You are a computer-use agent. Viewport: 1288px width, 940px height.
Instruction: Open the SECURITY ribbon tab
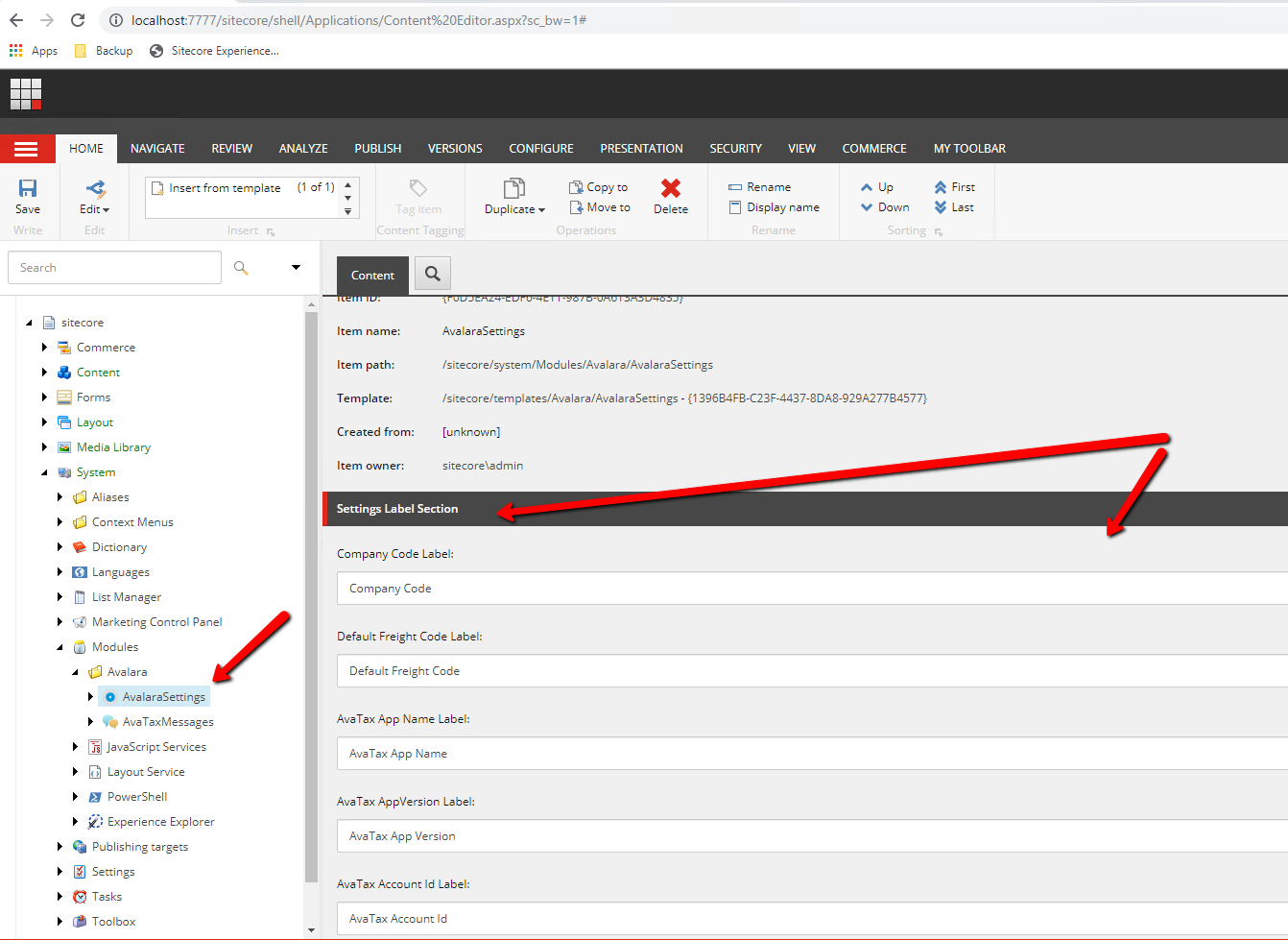pyautogui.click(x=736, y=149)
